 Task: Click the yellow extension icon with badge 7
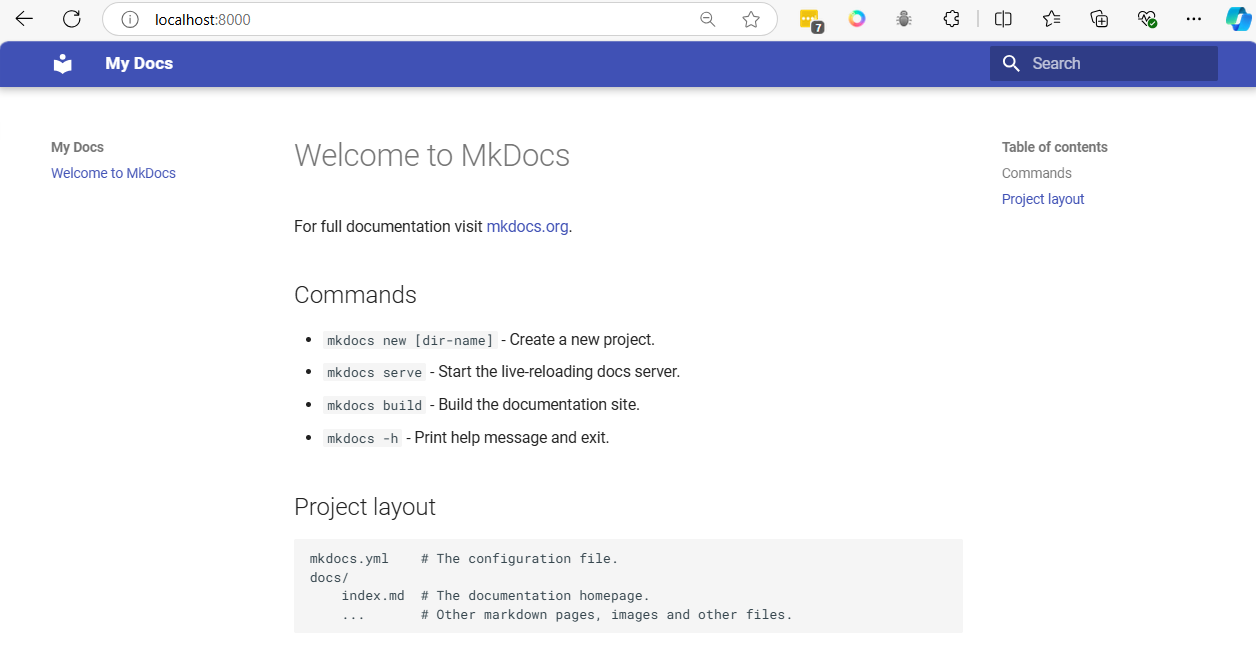pos(810,19)
